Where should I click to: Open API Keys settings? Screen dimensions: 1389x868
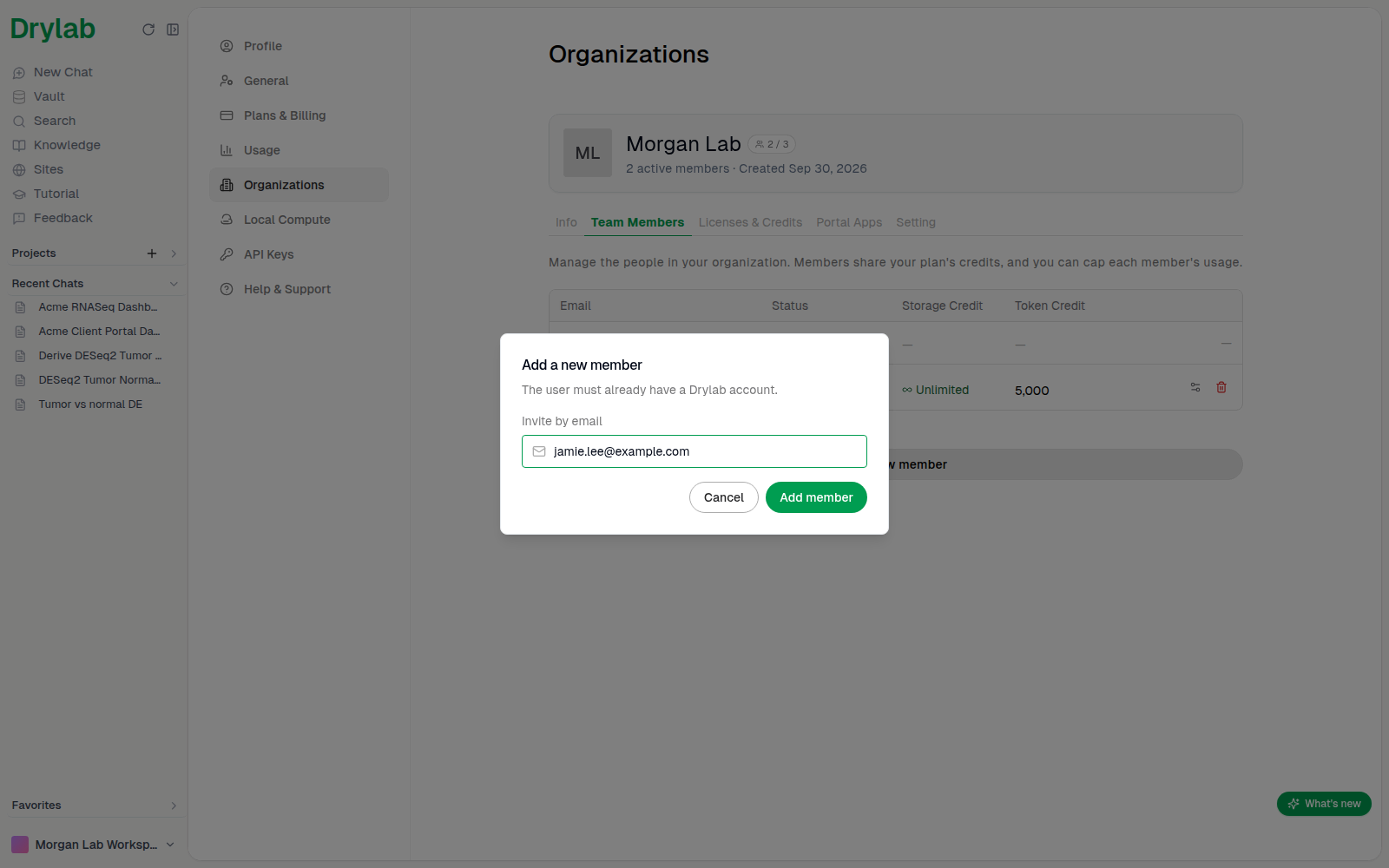click(x=299, y=254)
